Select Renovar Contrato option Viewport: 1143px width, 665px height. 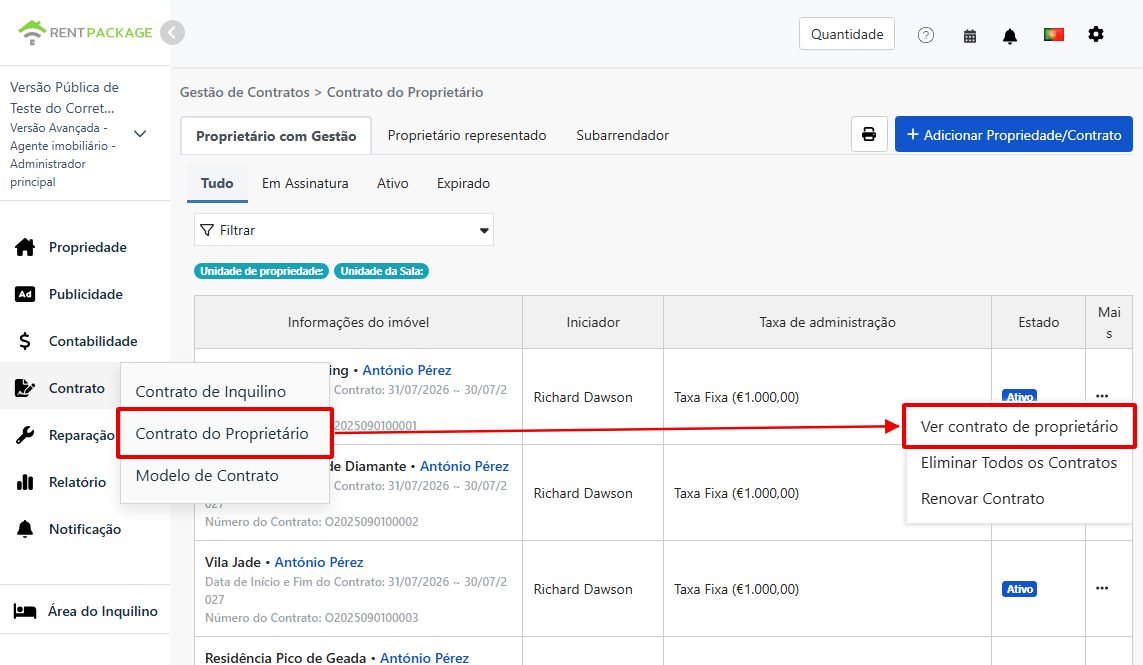click(x=982, y=499)
